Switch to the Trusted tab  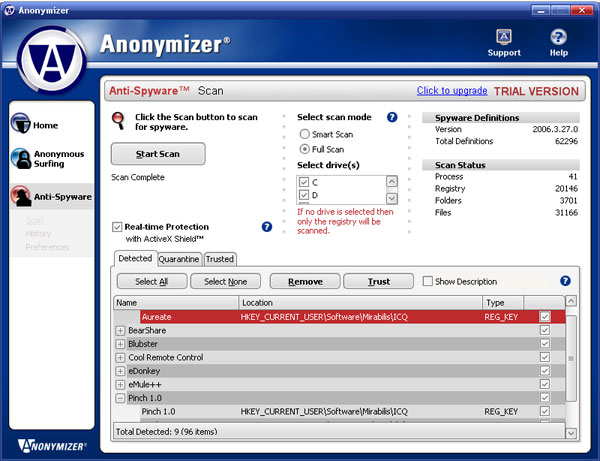(x=220, y=259)
